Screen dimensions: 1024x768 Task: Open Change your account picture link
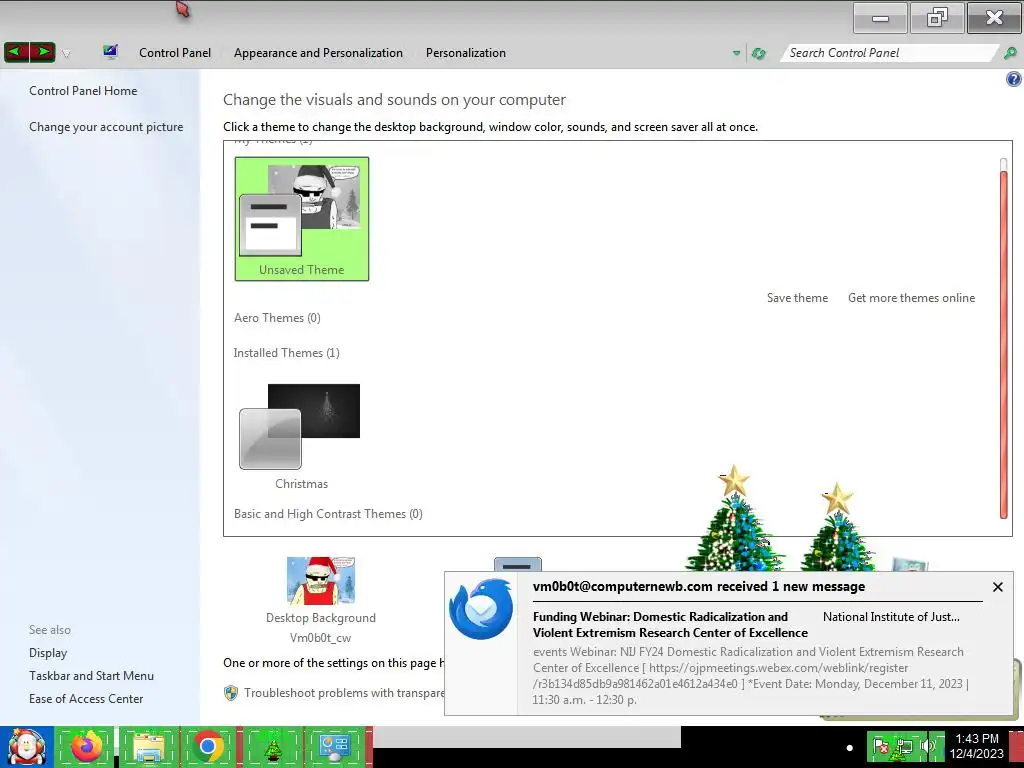tap(106, 127)
